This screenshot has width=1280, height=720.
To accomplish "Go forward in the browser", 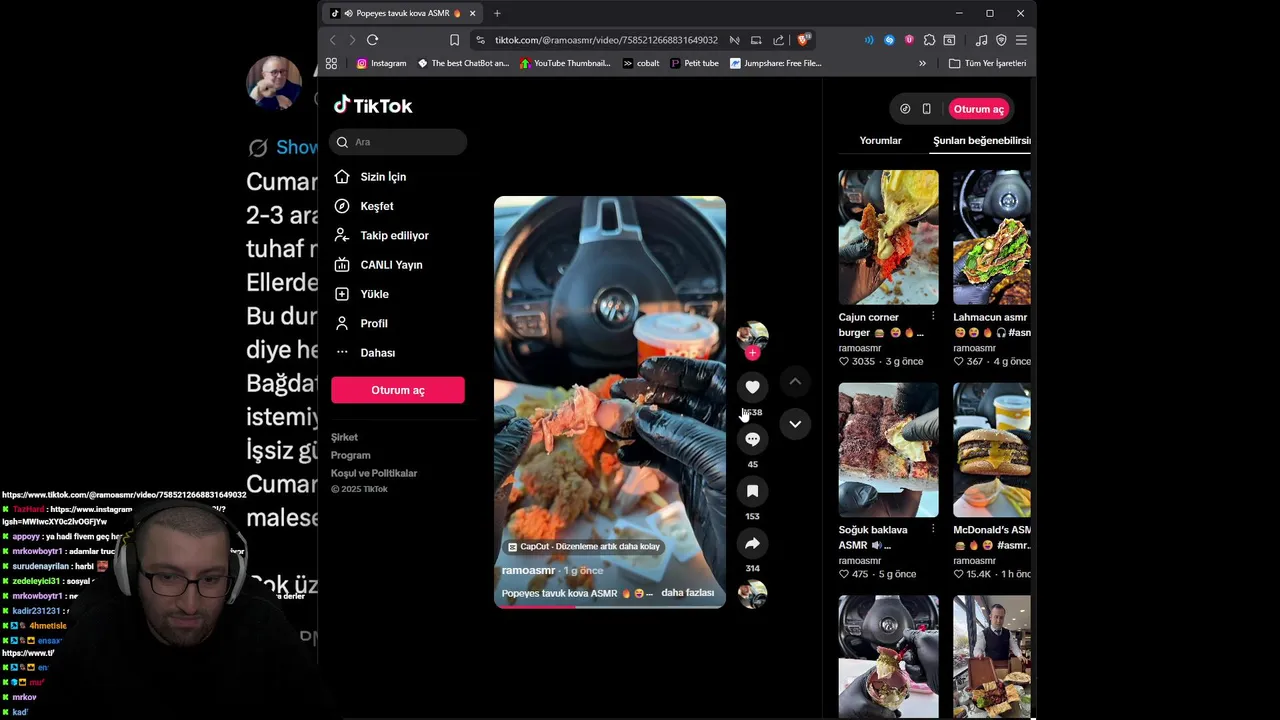I will [352, 40].
